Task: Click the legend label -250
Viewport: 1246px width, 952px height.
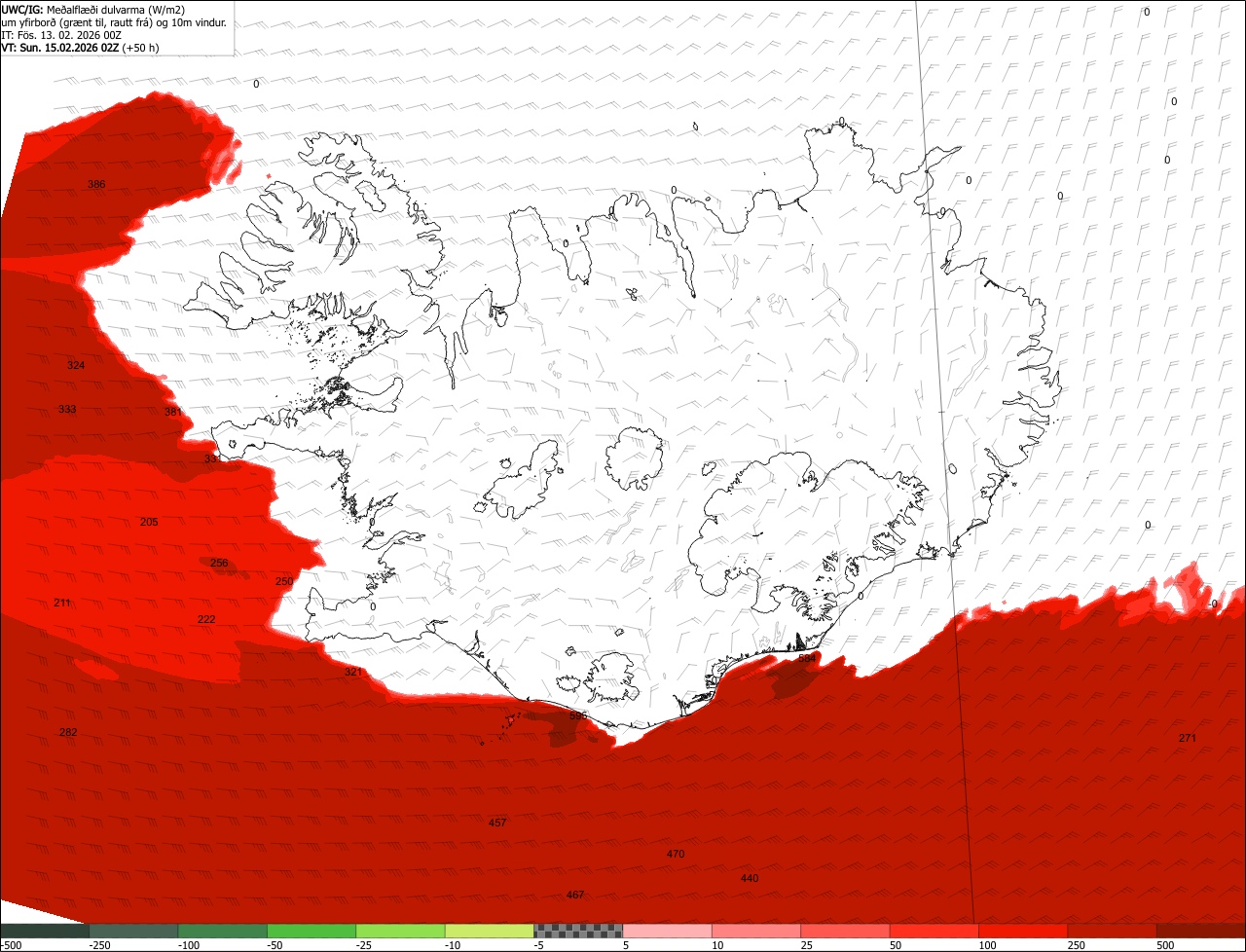Action: tap(99, 945)
